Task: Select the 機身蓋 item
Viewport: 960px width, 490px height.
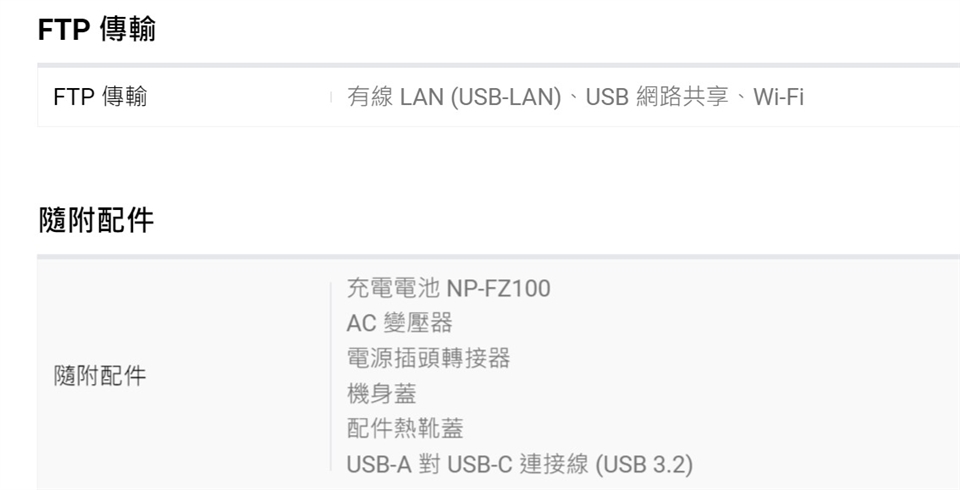Action: [x=381, y=393]
